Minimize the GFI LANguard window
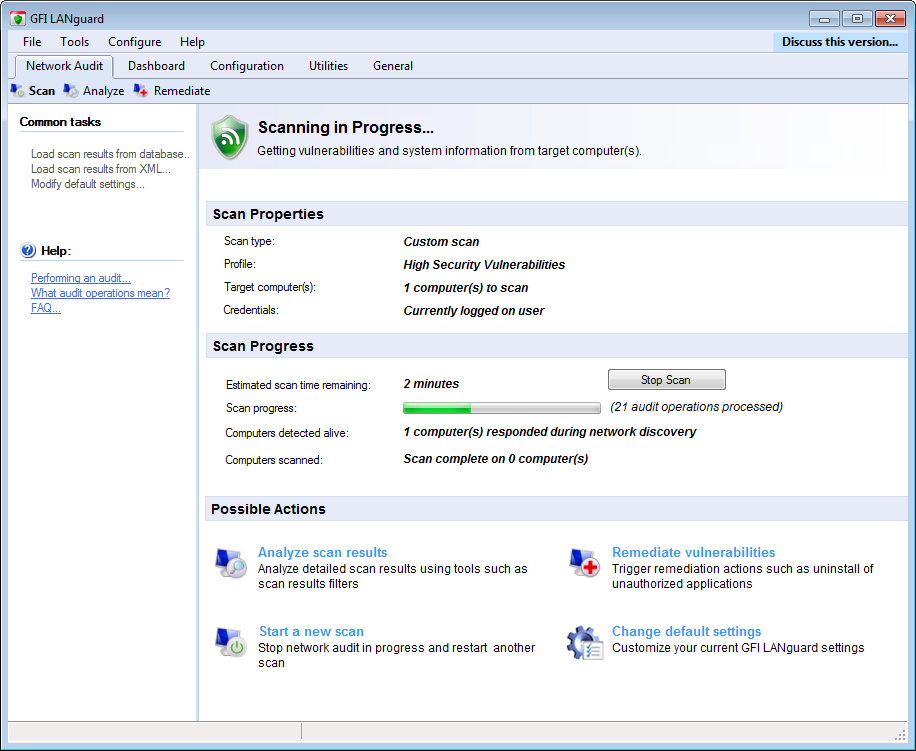The image size is (916, 751). pyautogui.click(x=824, y=19)
